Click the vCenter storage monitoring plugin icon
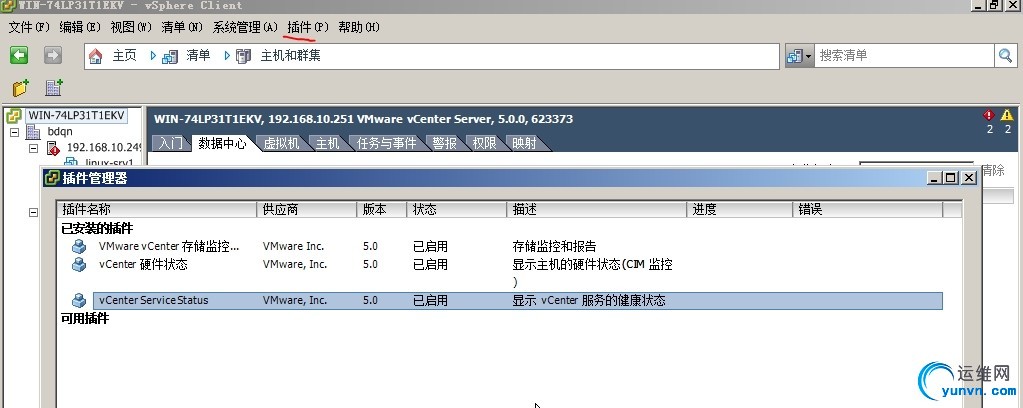 pos(79,247)
